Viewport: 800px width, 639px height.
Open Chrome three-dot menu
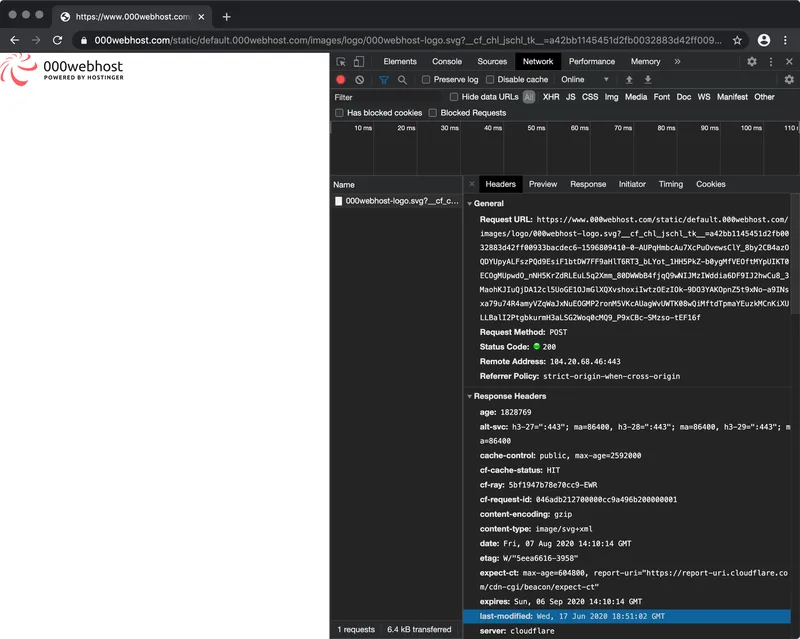point(785,40)
